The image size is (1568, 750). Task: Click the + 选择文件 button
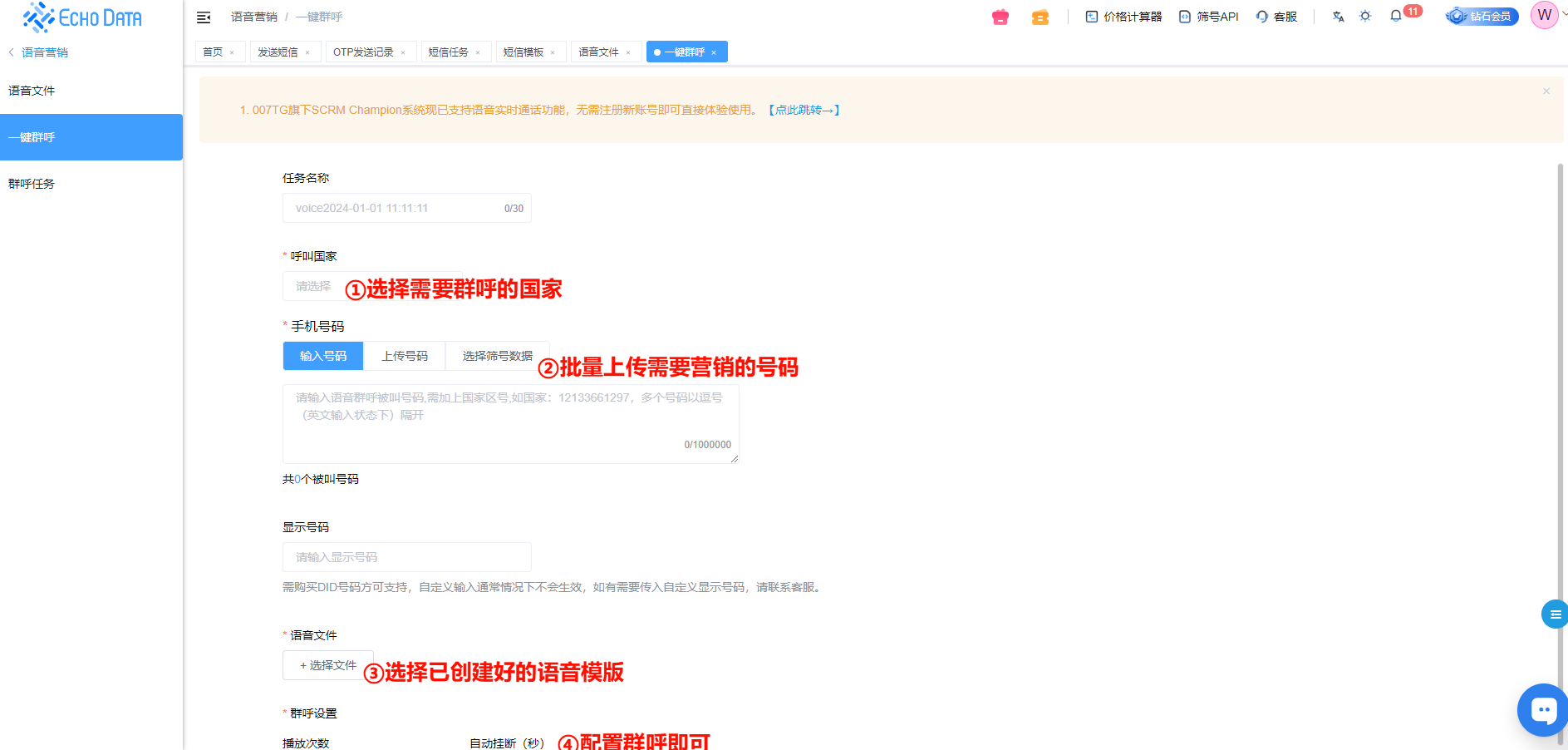click(x=328, y=665)
